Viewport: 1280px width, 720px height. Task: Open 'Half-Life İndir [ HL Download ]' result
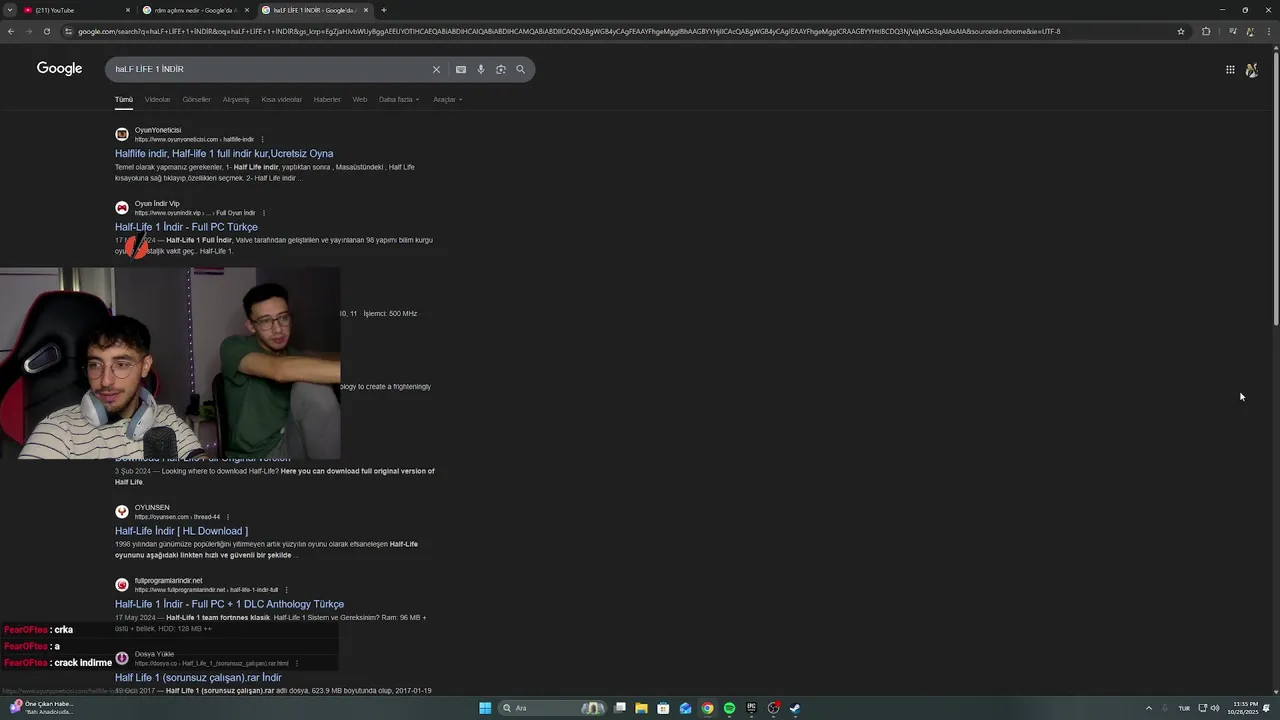point(181,531)
